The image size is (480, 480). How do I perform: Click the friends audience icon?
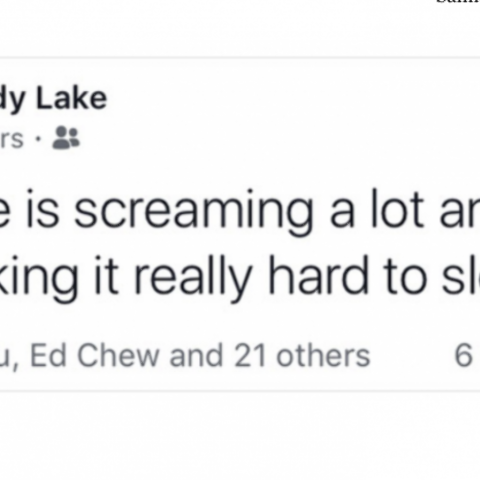66,137
